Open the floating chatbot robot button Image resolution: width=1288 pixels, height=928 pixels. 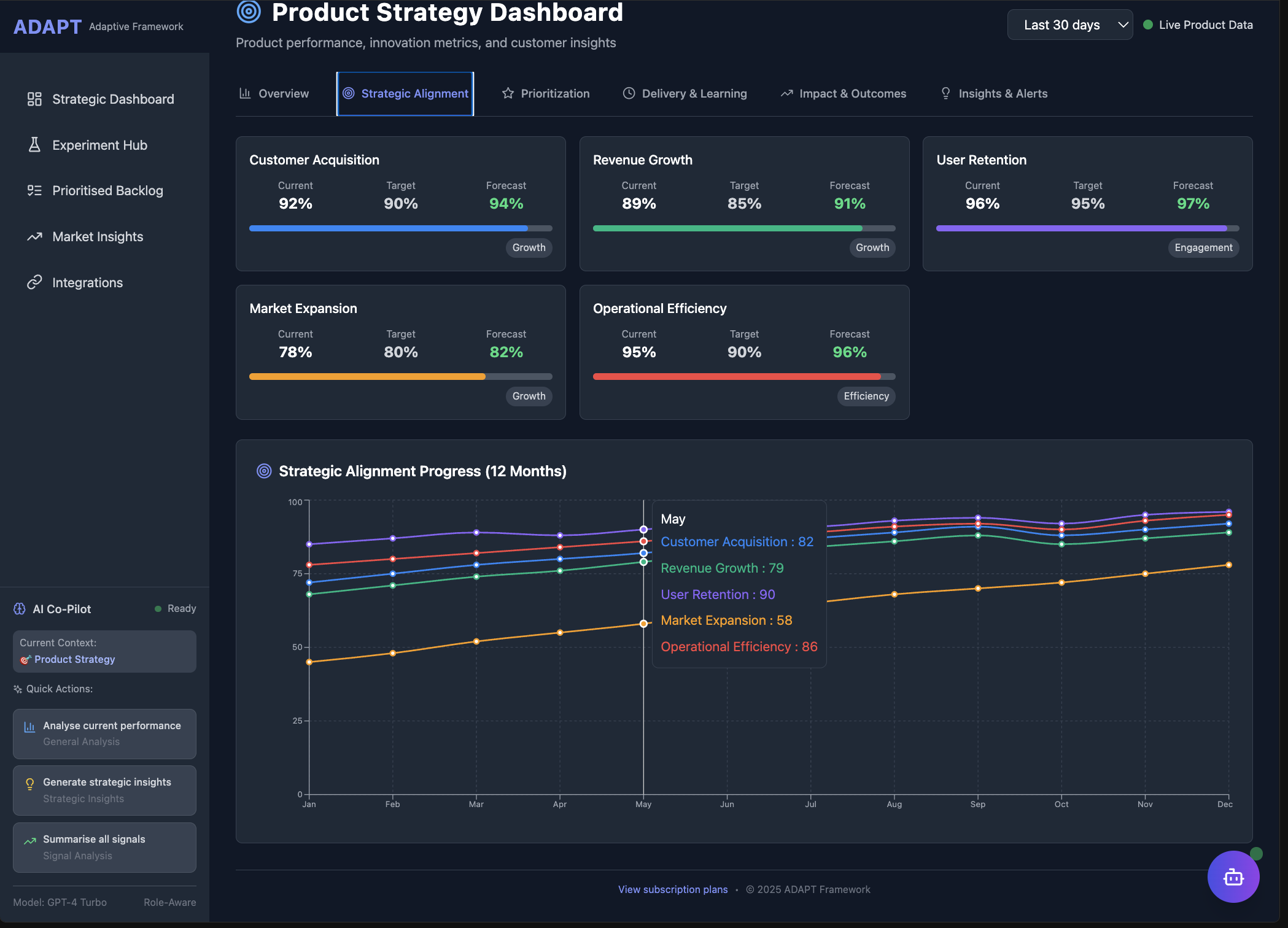pos(1233,877)
